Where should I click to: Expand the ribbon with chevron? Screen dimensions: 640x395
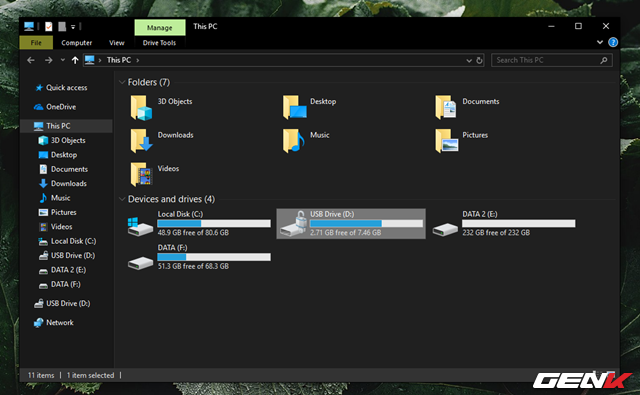[x=600, y=42]
